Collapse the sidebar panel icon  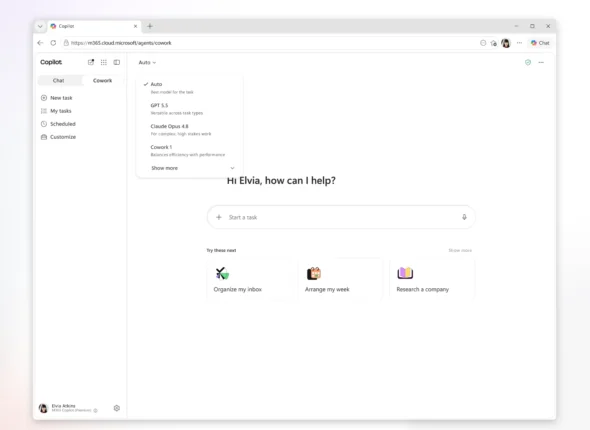click(x=117, y=62)
